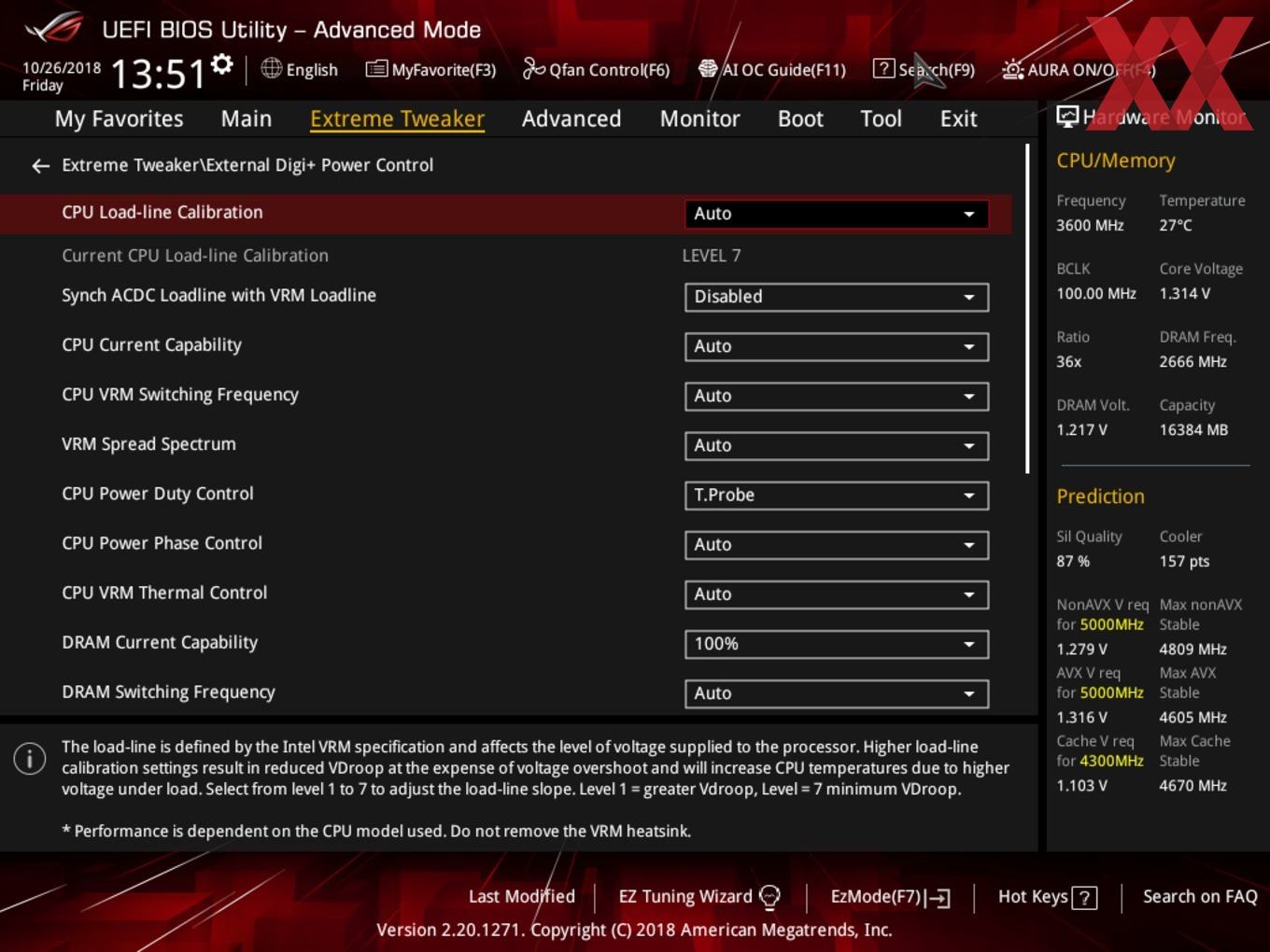The image size is (1270, 952).
Task: Click the 13:51 clock display
Action: pyautogui.click(x=158, y=74)
